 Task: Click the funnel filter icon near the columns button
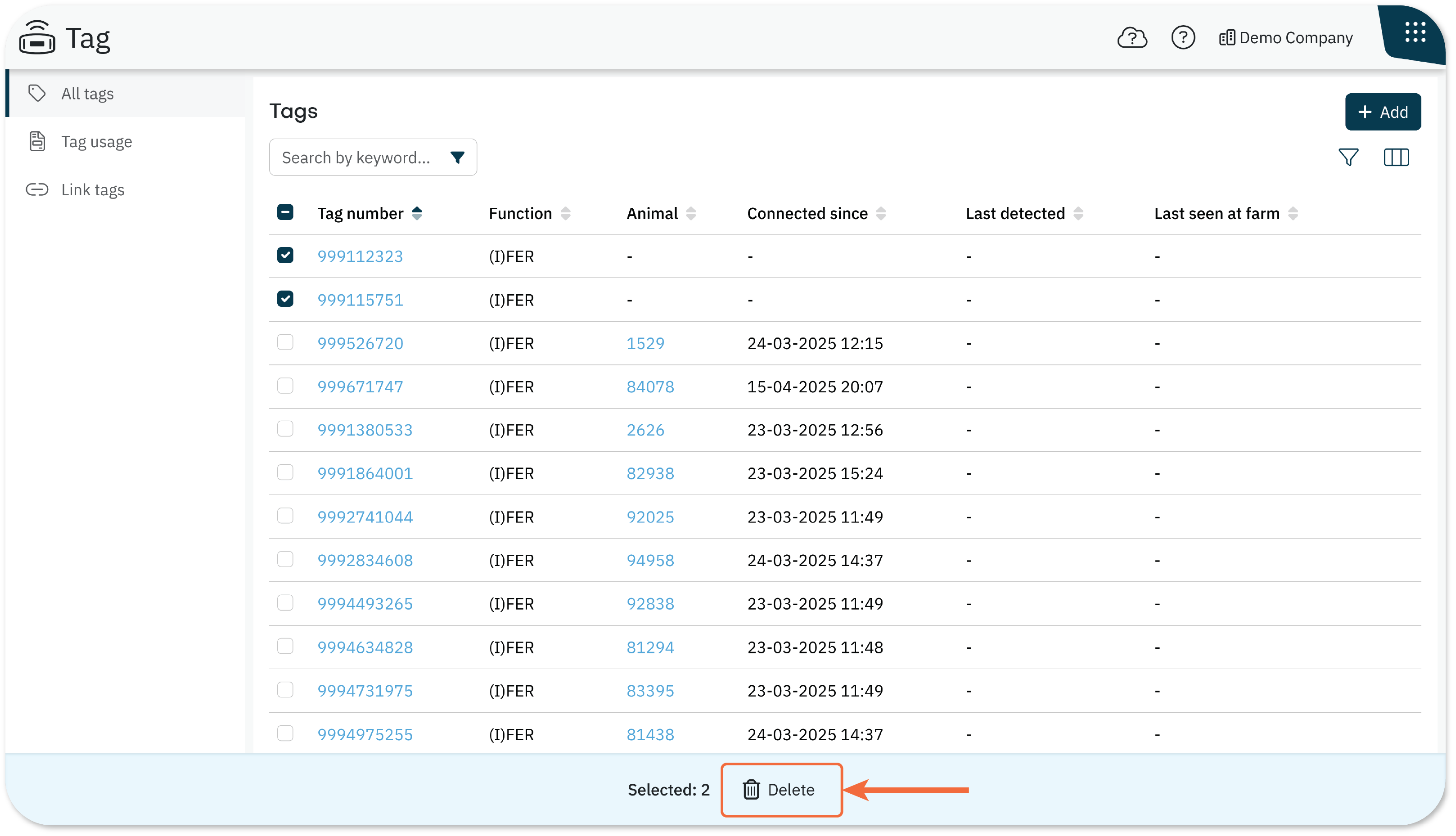tap(1348, 157)
